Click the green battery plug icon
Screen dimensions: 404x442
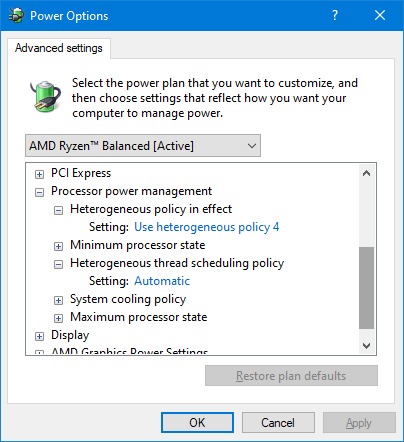pyautogui.click(x=45, y=97)
